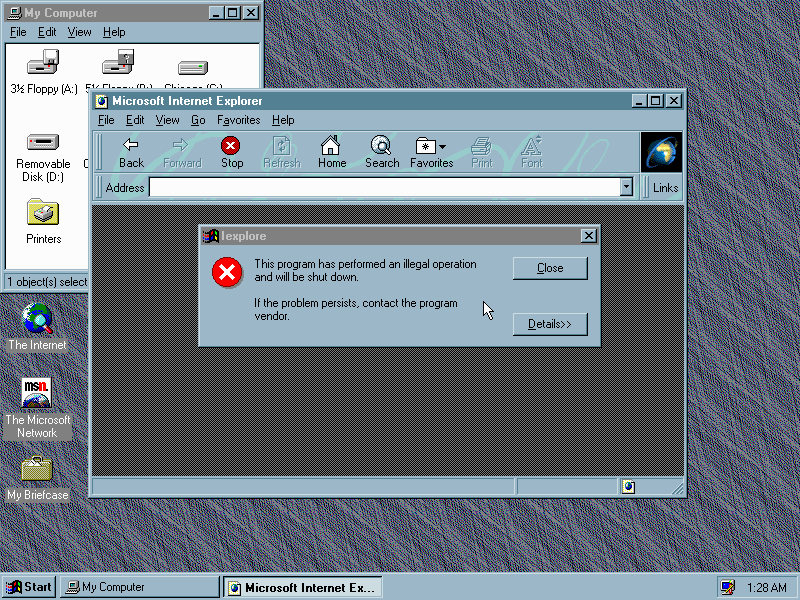Go to Home page icon
The image size is (800, 600).
pyautogui.click(x=331, y=146)
